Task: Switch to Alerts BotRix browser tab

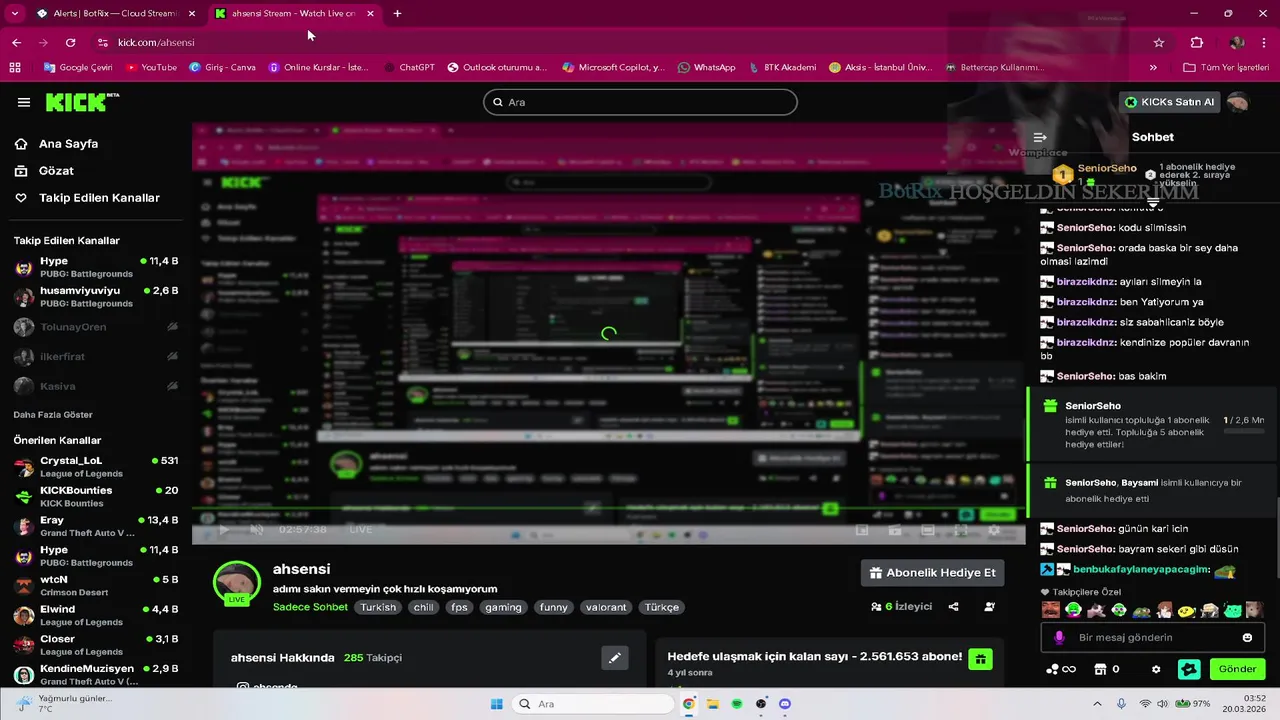Action: coord(115,14)
